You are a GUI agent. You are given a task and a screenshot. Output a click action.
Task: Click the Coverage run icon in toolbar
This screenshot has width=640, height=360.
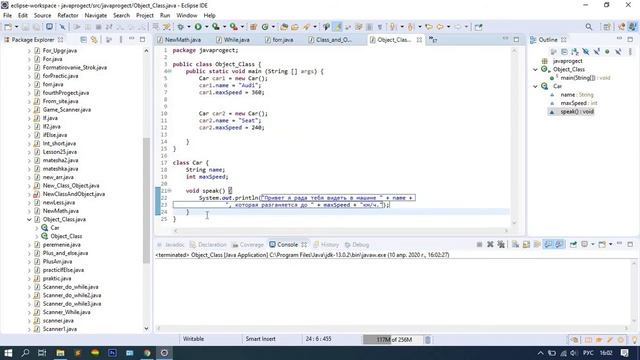click(216, 27)
